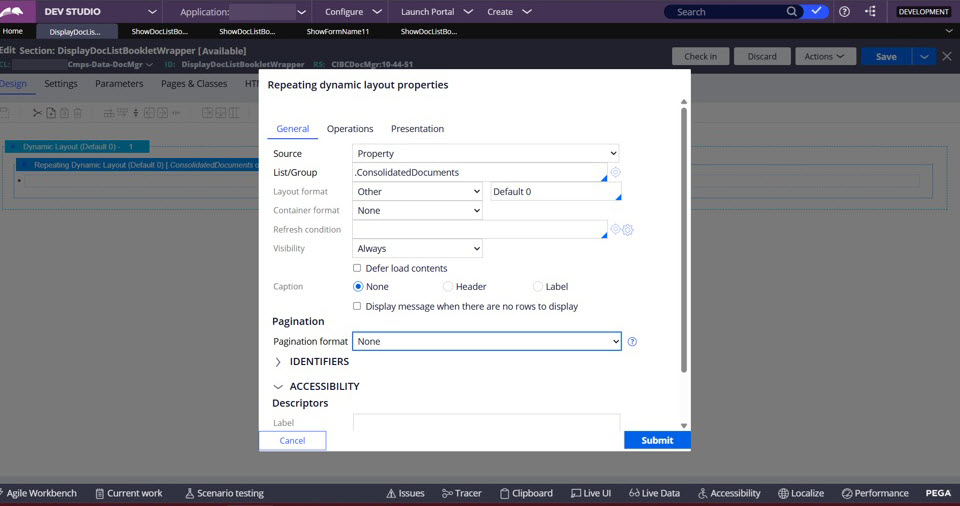This screenshot has height=506, width=960.
Task: Click the Default 0 layout format field
Action: coord(556,192)
